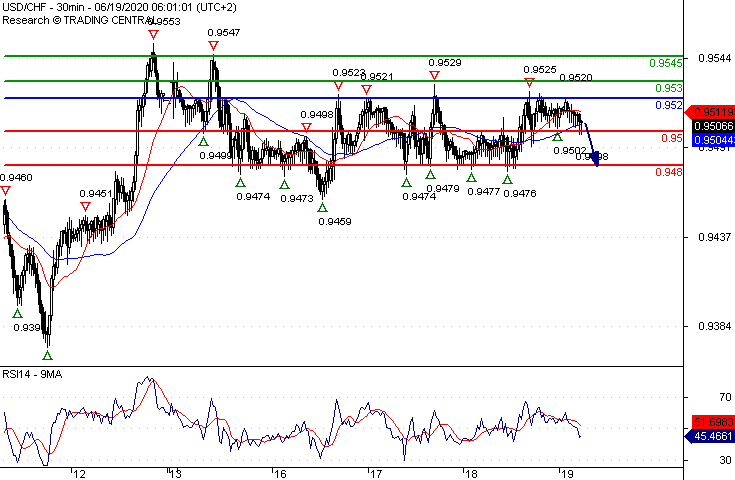Select the green triangle marker above the 0.9477 label
735x480 pixels.
click(472, 177)
